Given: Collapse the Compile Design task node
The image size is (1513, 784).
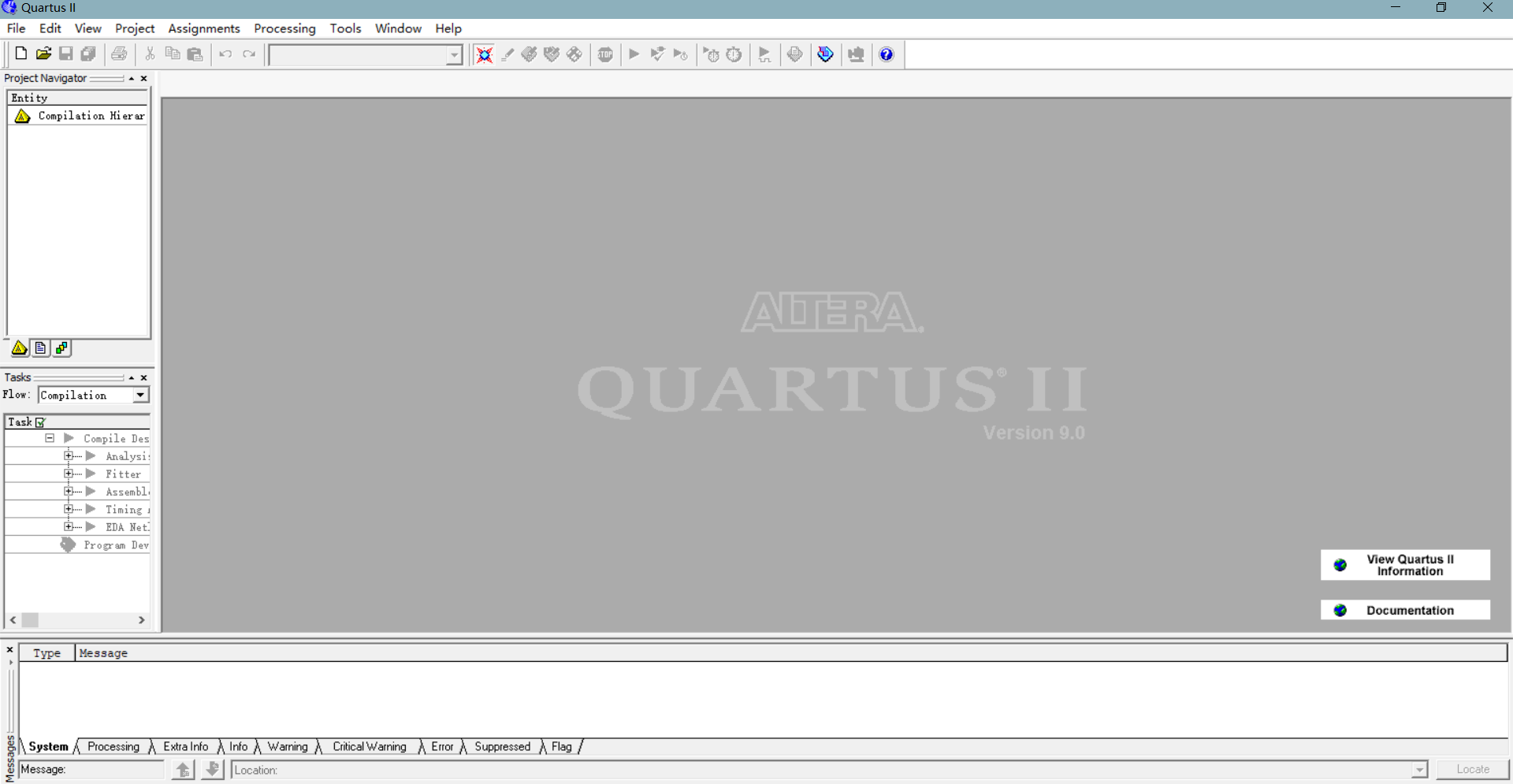Looking at the screenshot, I should (x=50, y=438).
